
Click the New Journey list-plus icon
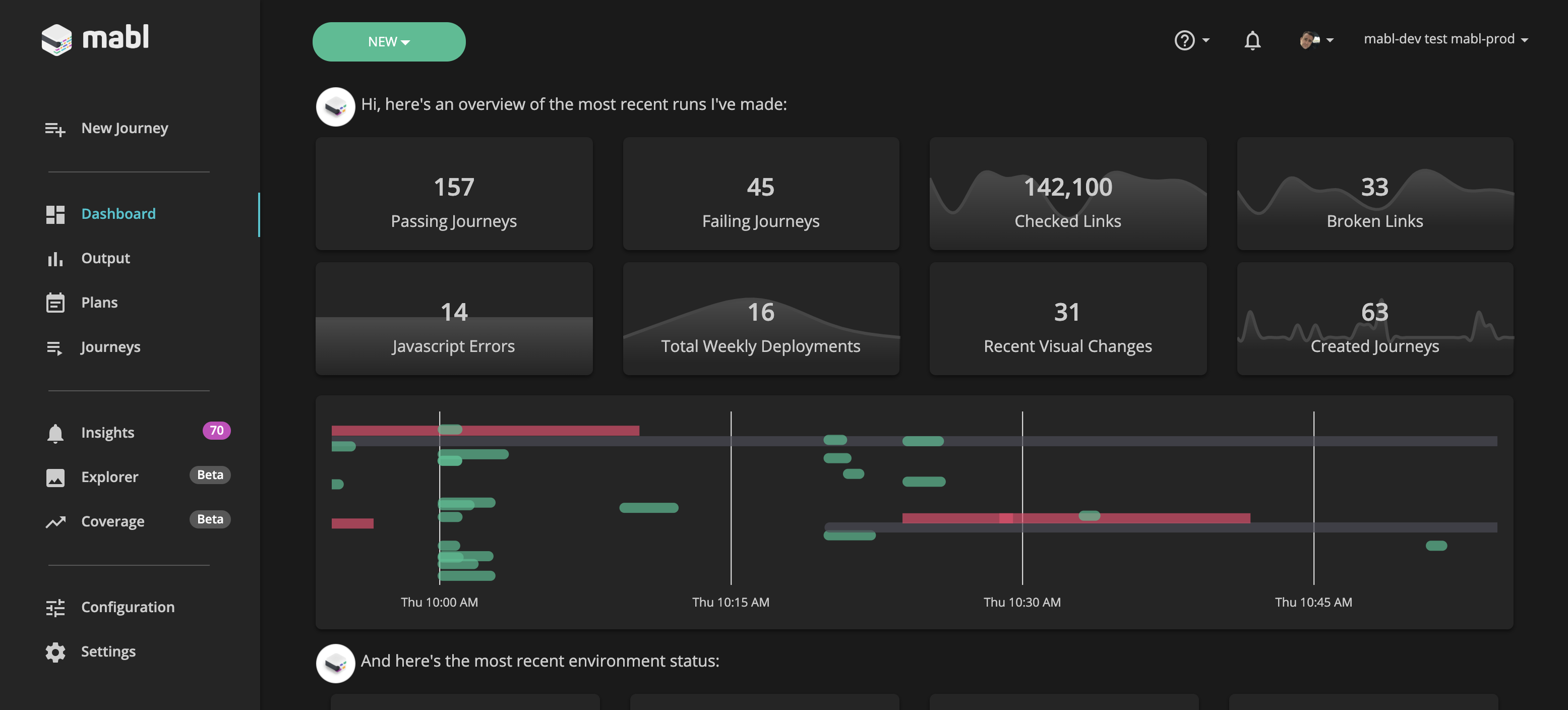click(x=55, y=129)
